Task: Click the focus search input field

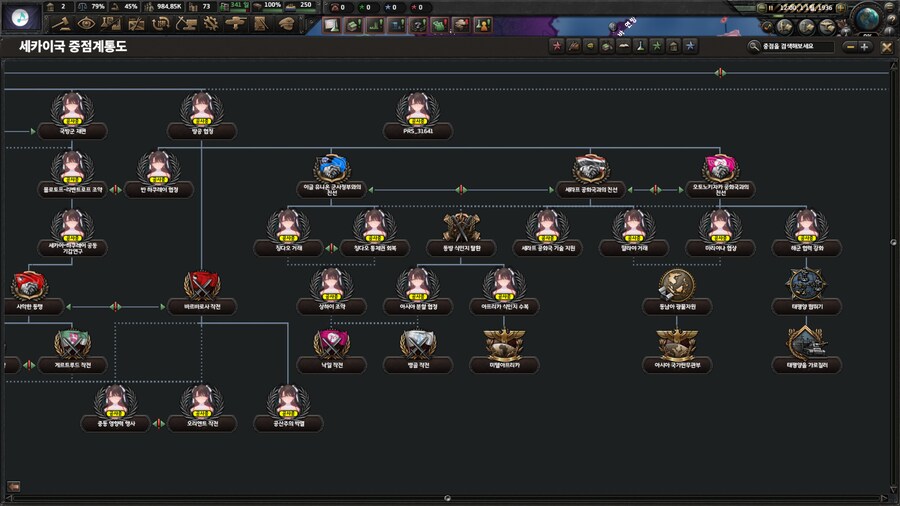Action: tap(797, 46)
